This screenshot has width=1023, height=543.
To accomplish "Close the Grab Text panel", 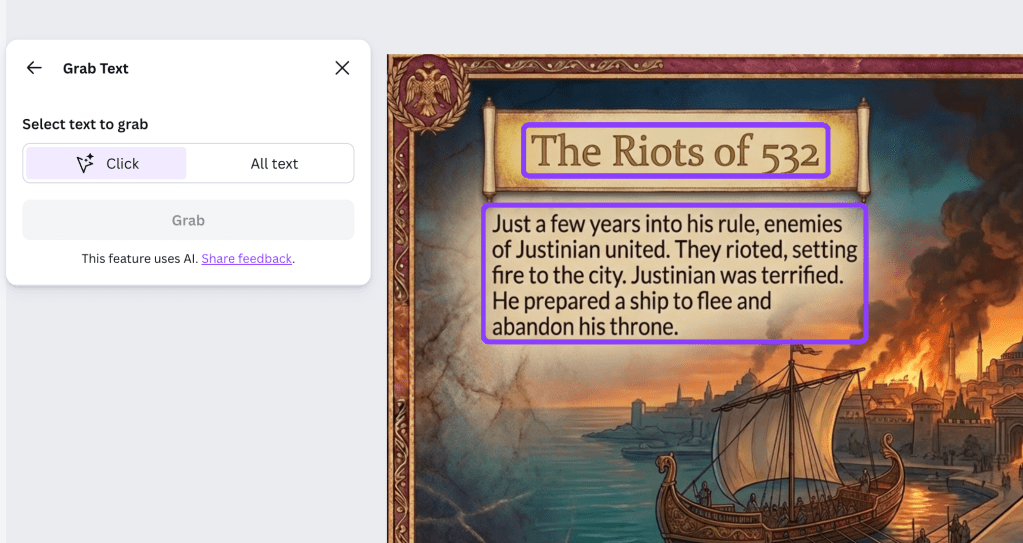I will pyautogui.click(x=342, y=68).
